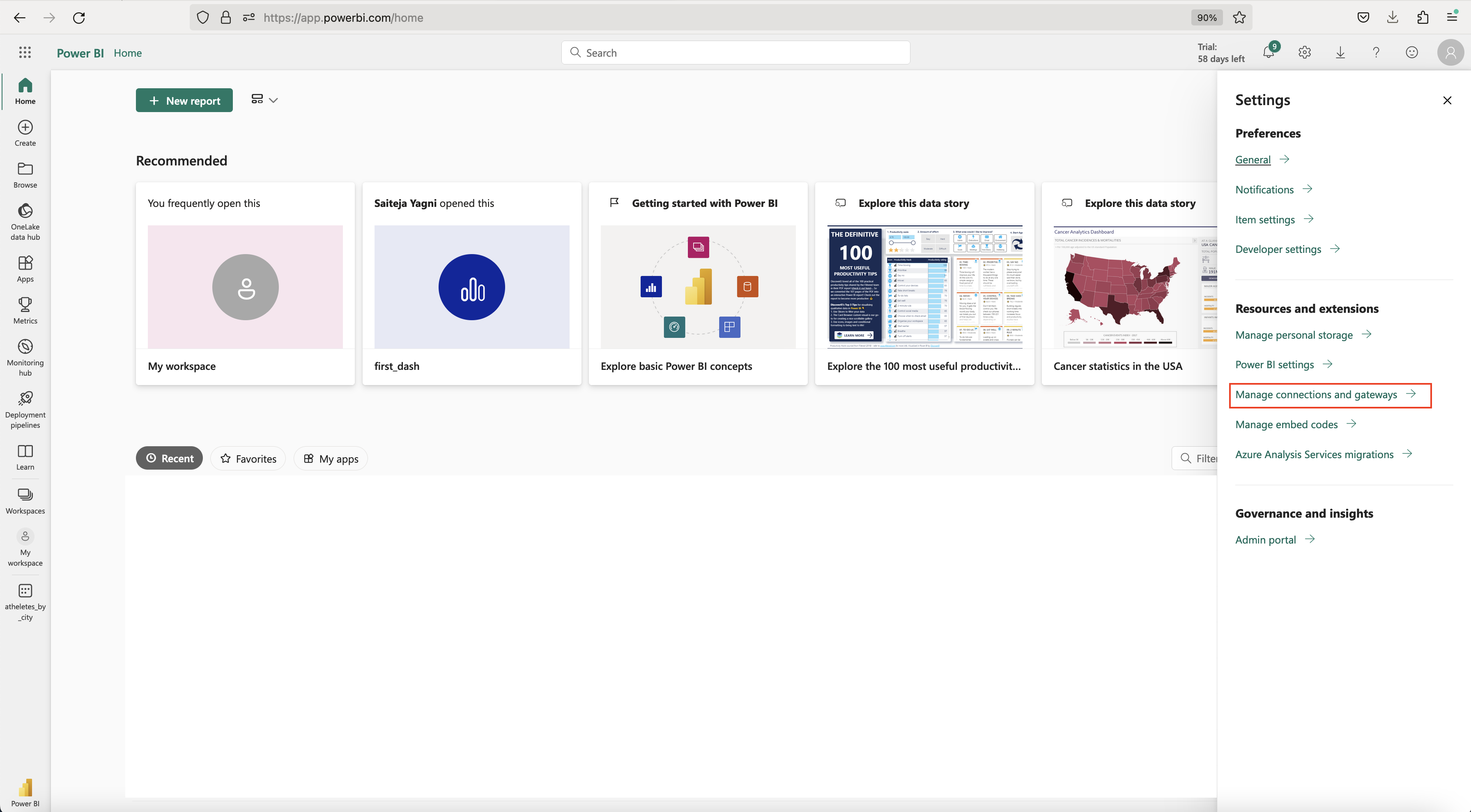Open Explore basic Power BI concepts card
This screenshot has height=812, width=1471.
(x=698, y=284)
